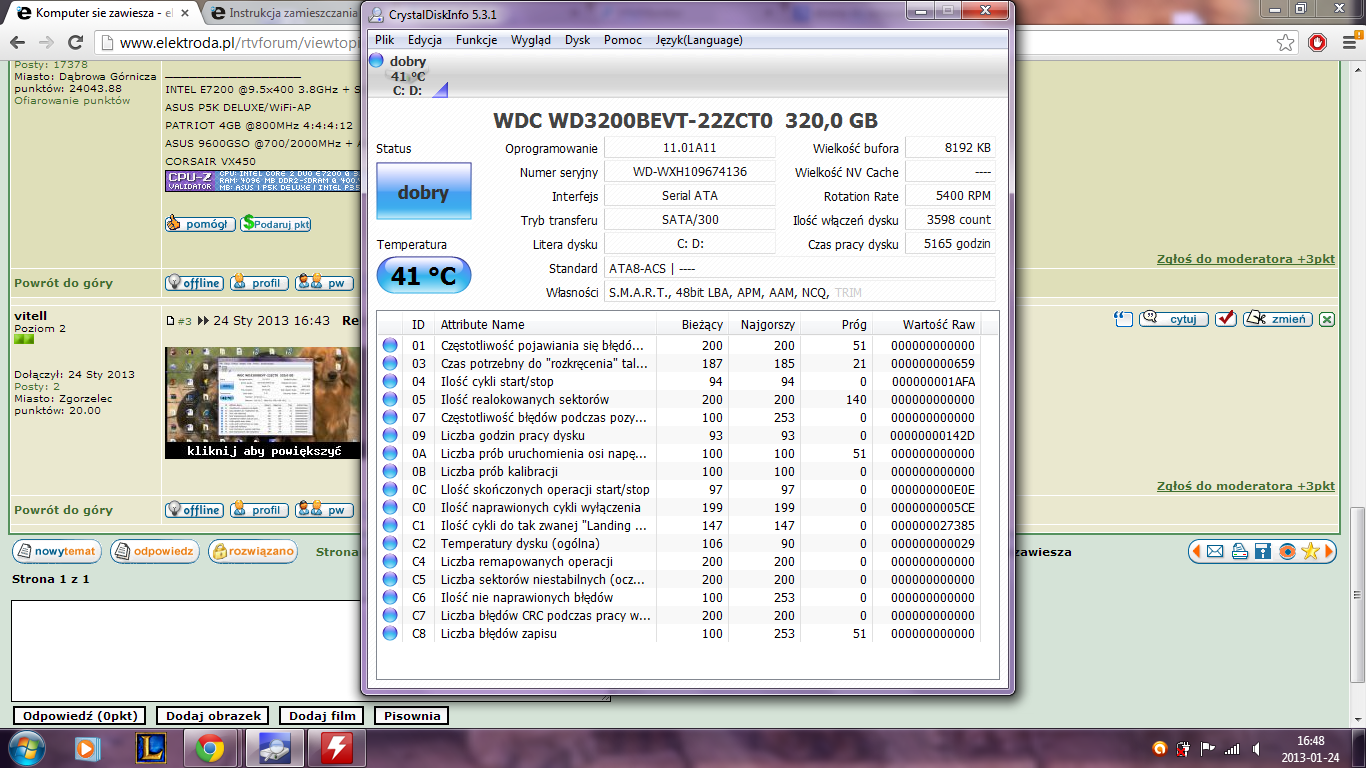Viewport: 1366px width, 768px height.
Task: Open the Dysk menu
Action: [578, 40]
